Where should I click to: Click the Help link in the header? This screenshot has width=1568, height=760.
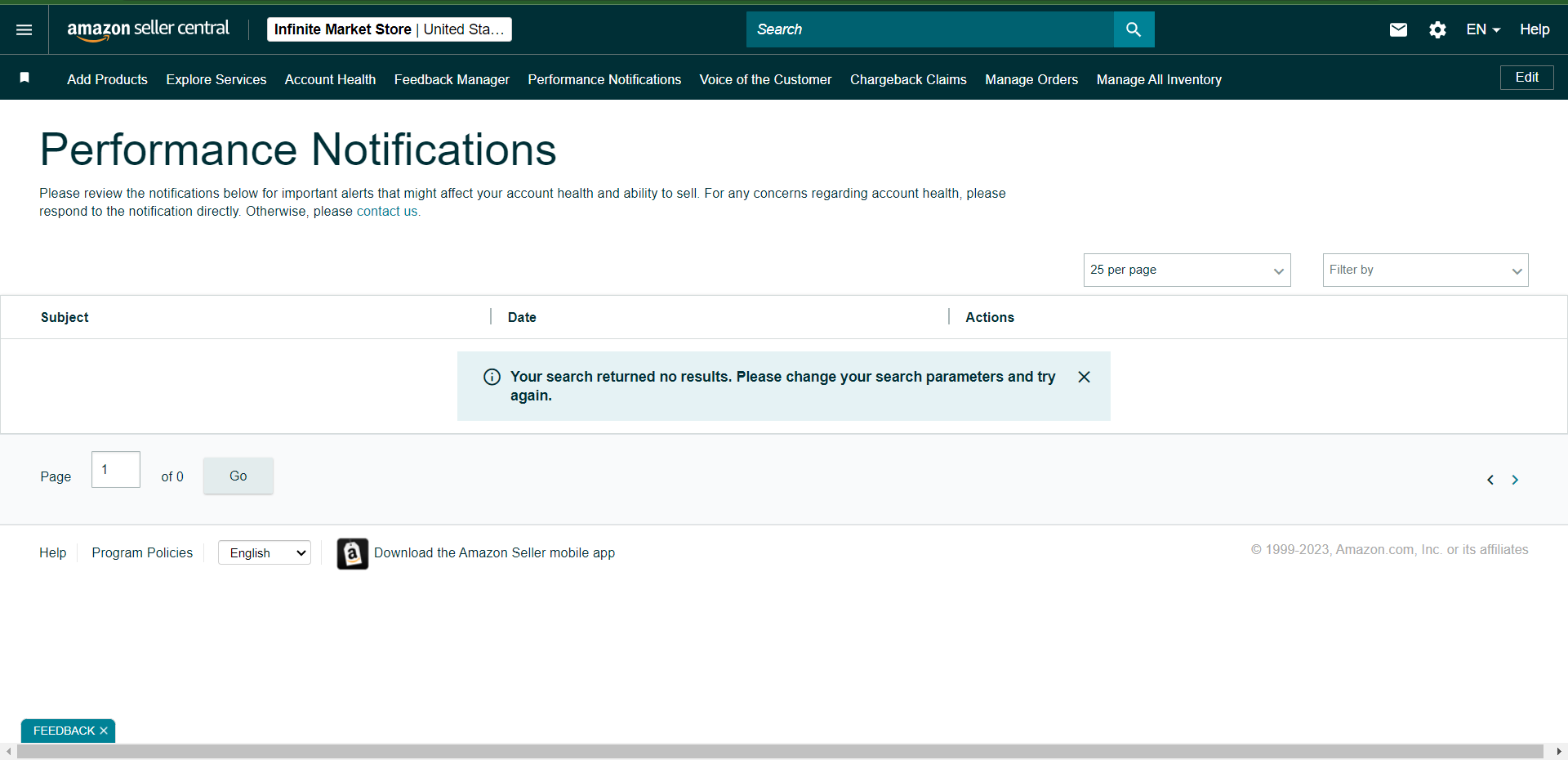1535,29
